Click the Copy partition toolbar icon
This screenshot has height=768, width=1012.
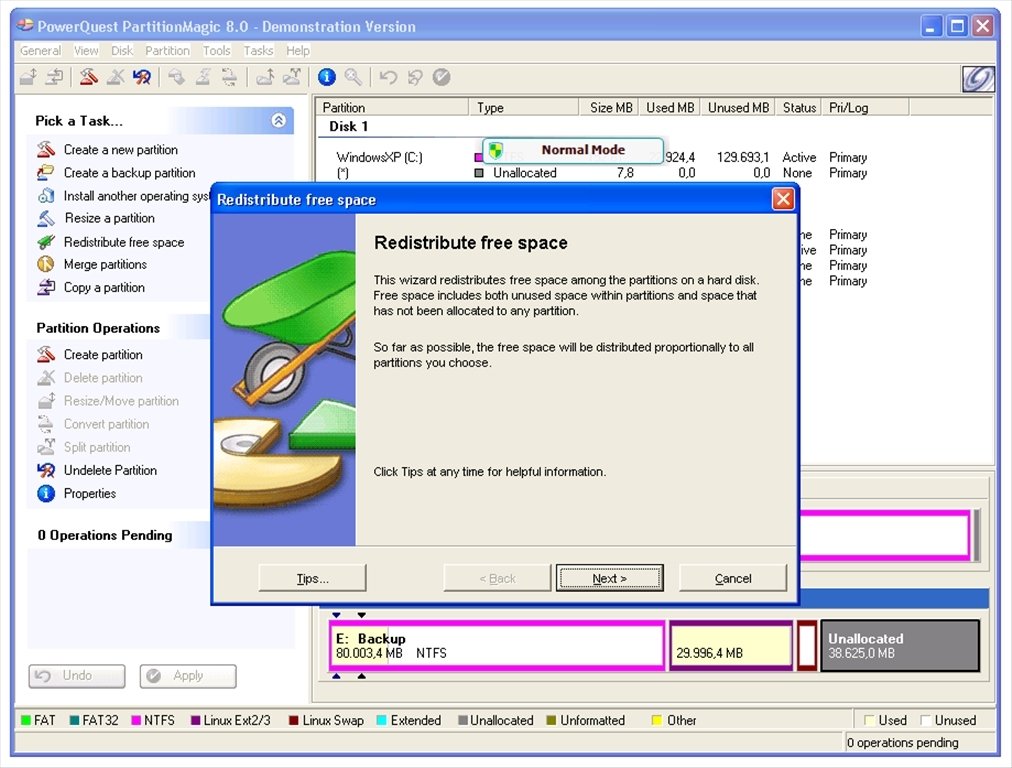[55, 77]
